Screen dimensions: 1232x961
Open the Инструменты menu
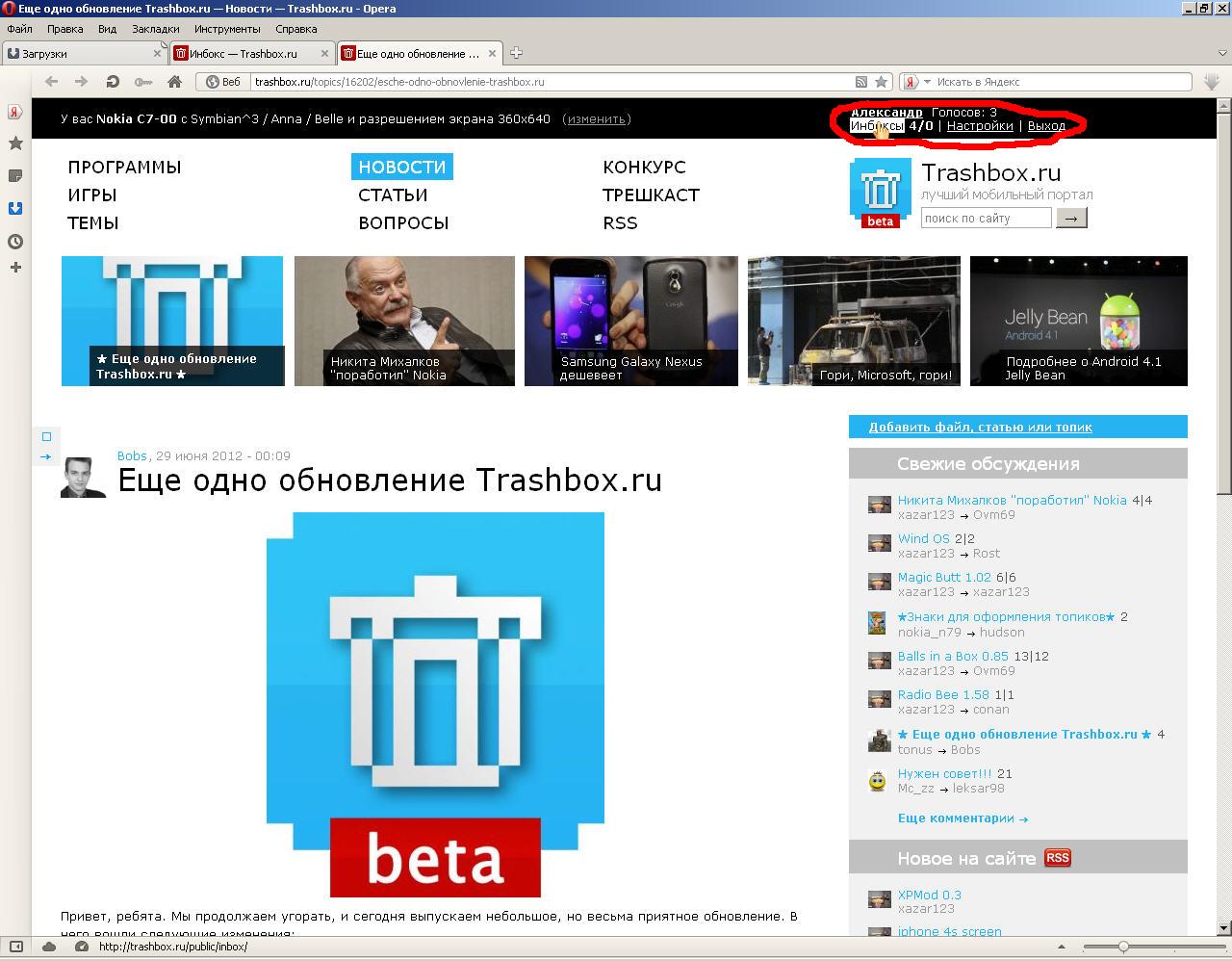(227, 29)
